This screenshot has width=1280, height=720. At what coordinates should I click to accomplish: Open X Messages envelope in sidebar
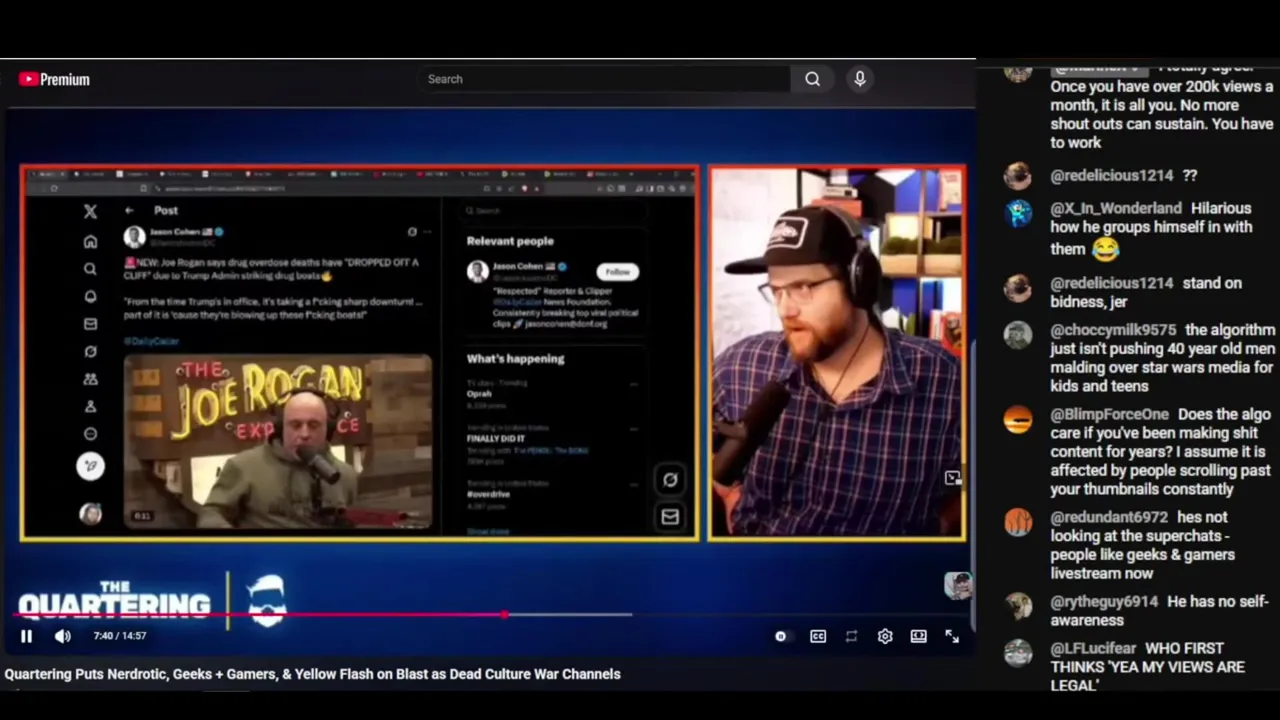coord(90,324)
